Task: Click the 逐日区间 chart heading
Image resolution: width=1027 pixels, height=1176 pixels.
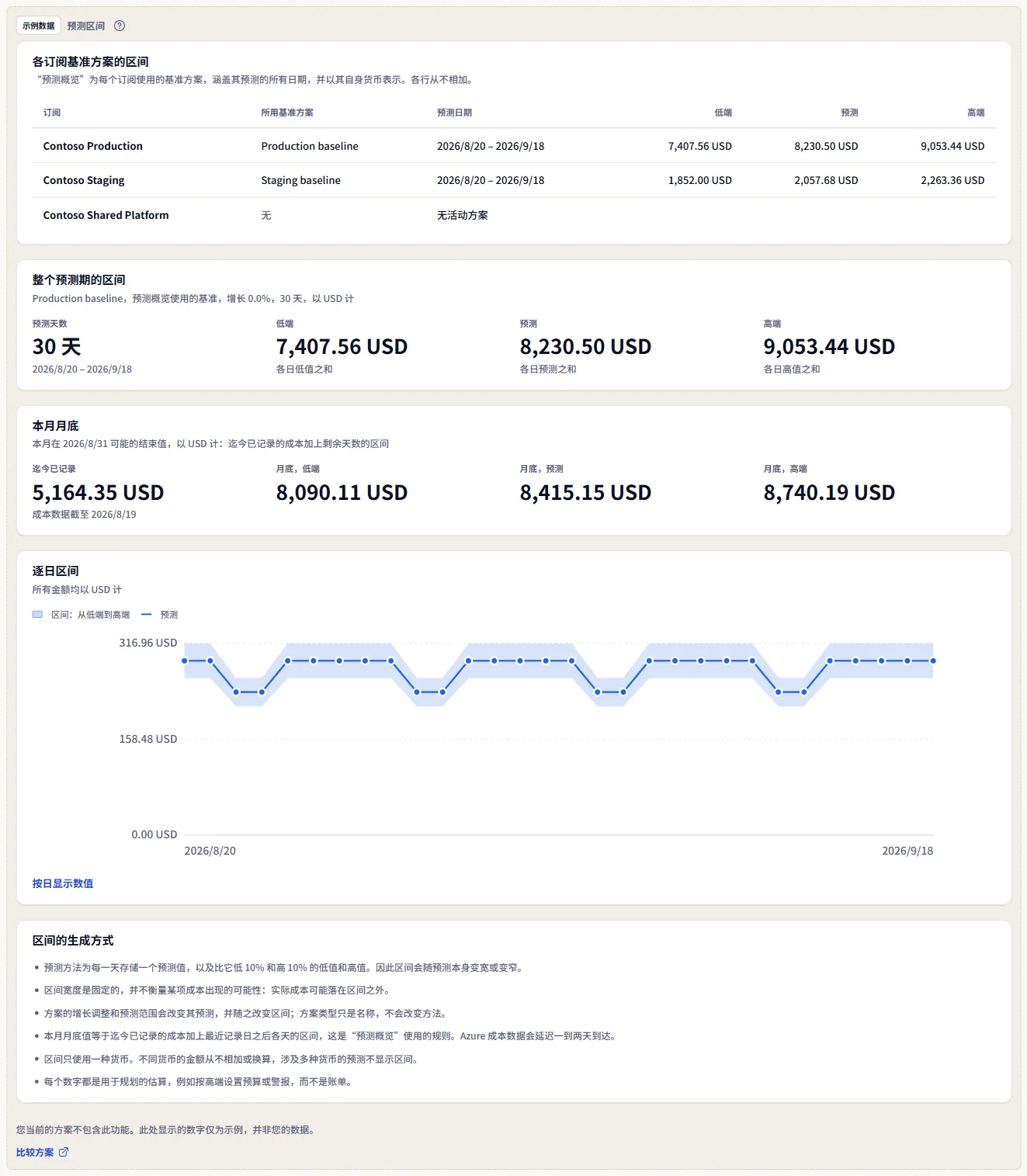Action: [56, 571]
